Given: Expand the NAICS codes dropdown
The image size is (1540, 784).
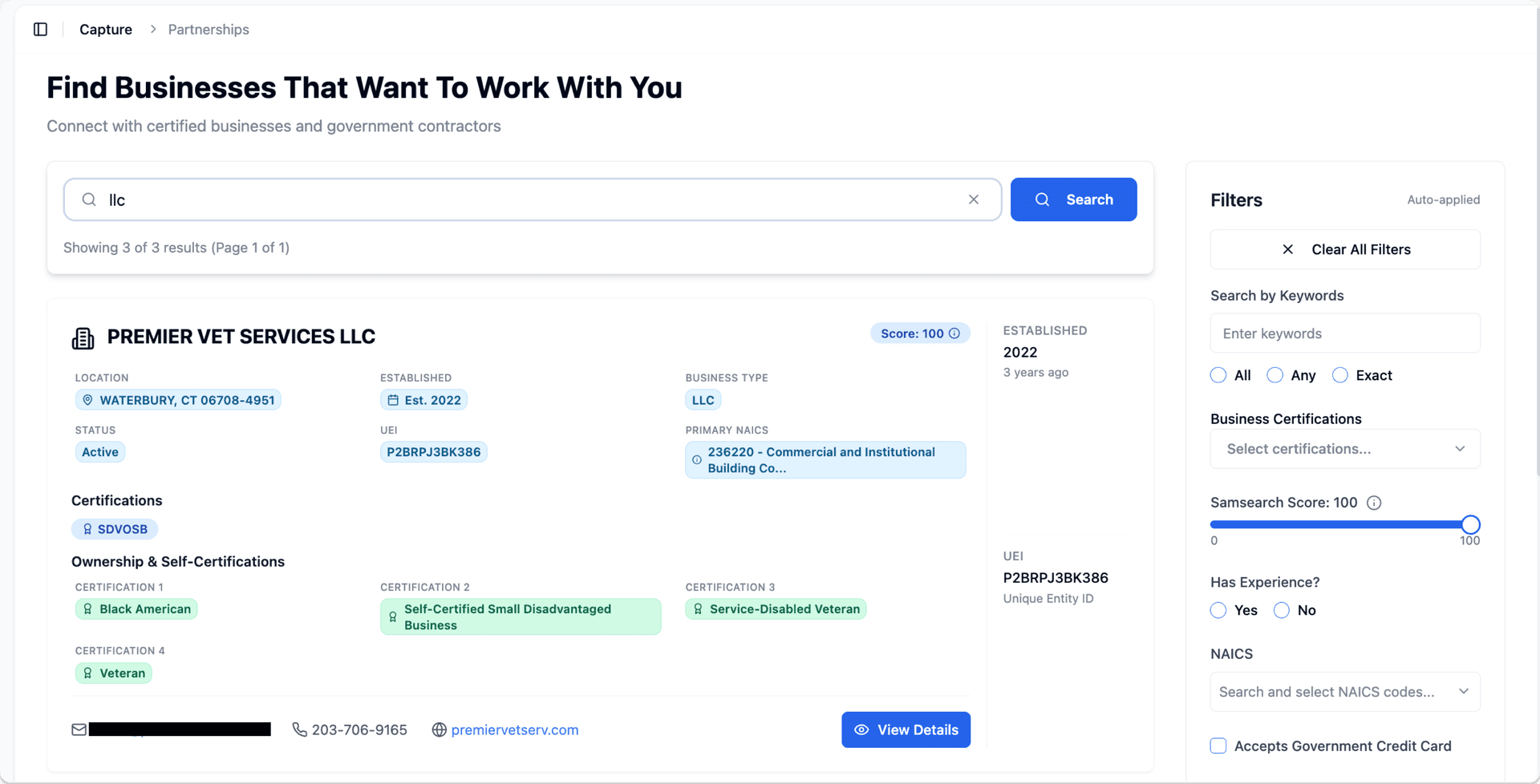Looking at the screenshot, I should tap(1344, 692).
